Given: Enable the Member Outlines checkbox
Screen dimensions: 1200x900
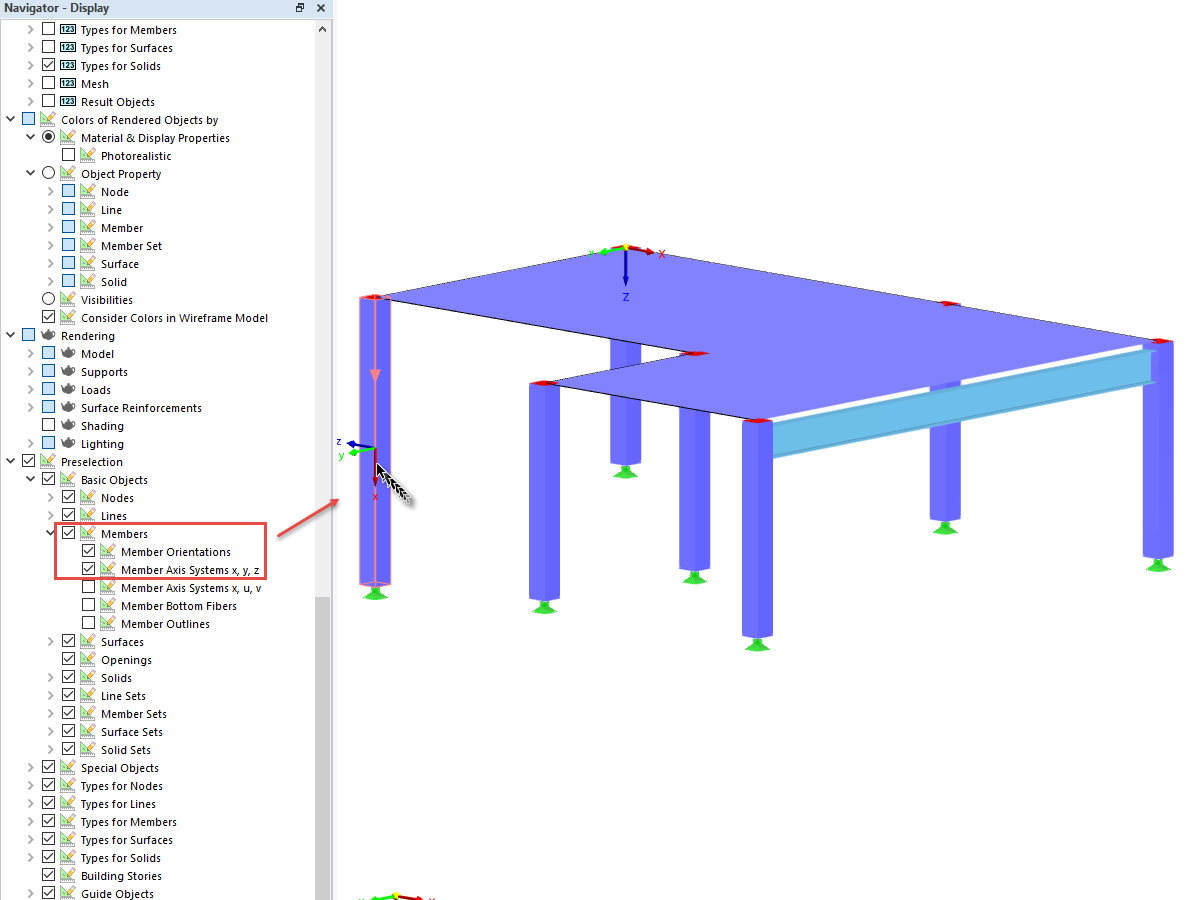Looking at the screenshot, I should point(89,623).
